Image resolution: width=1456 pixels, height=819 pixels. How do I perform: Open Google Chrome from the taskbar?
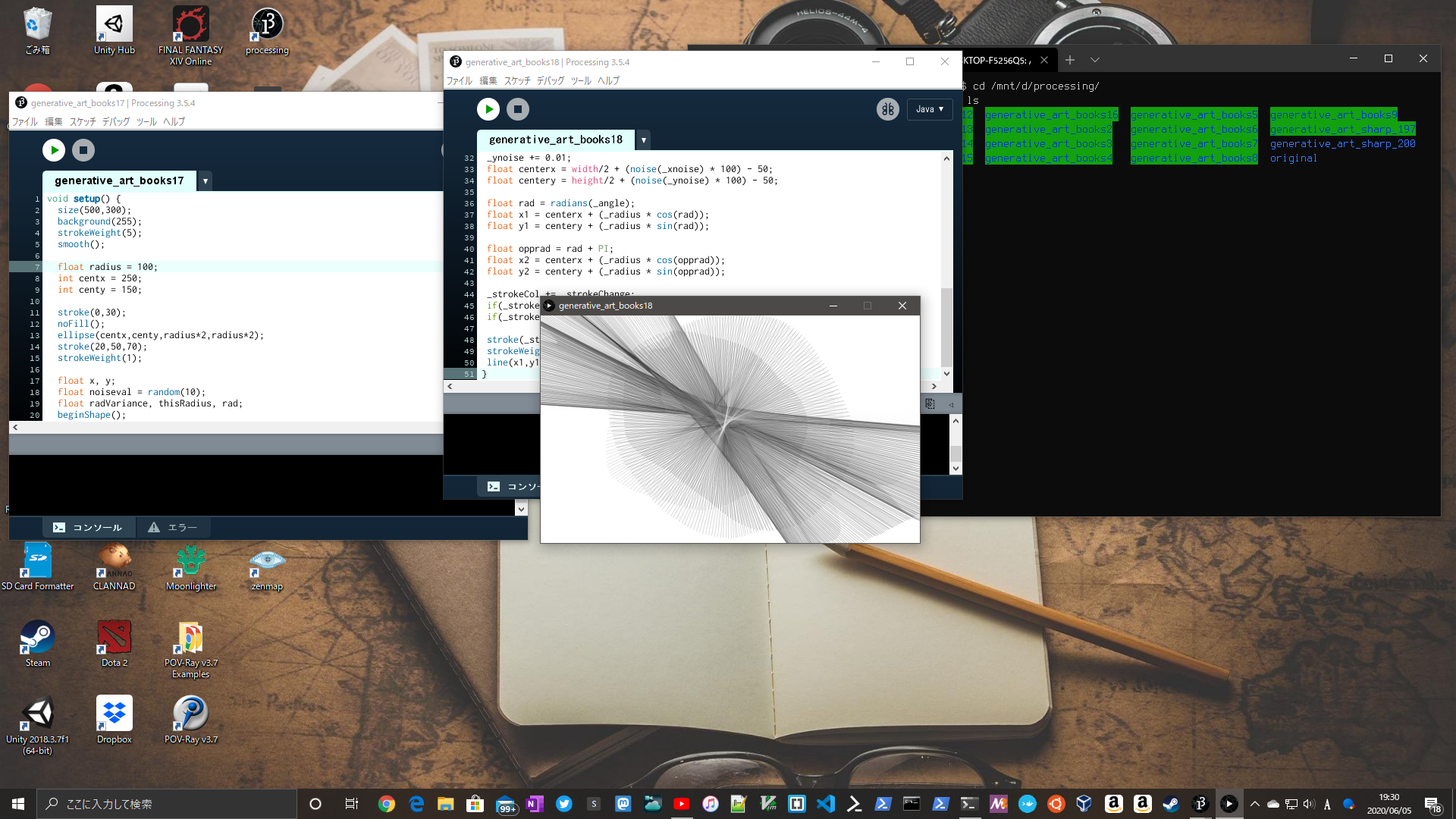387,803
